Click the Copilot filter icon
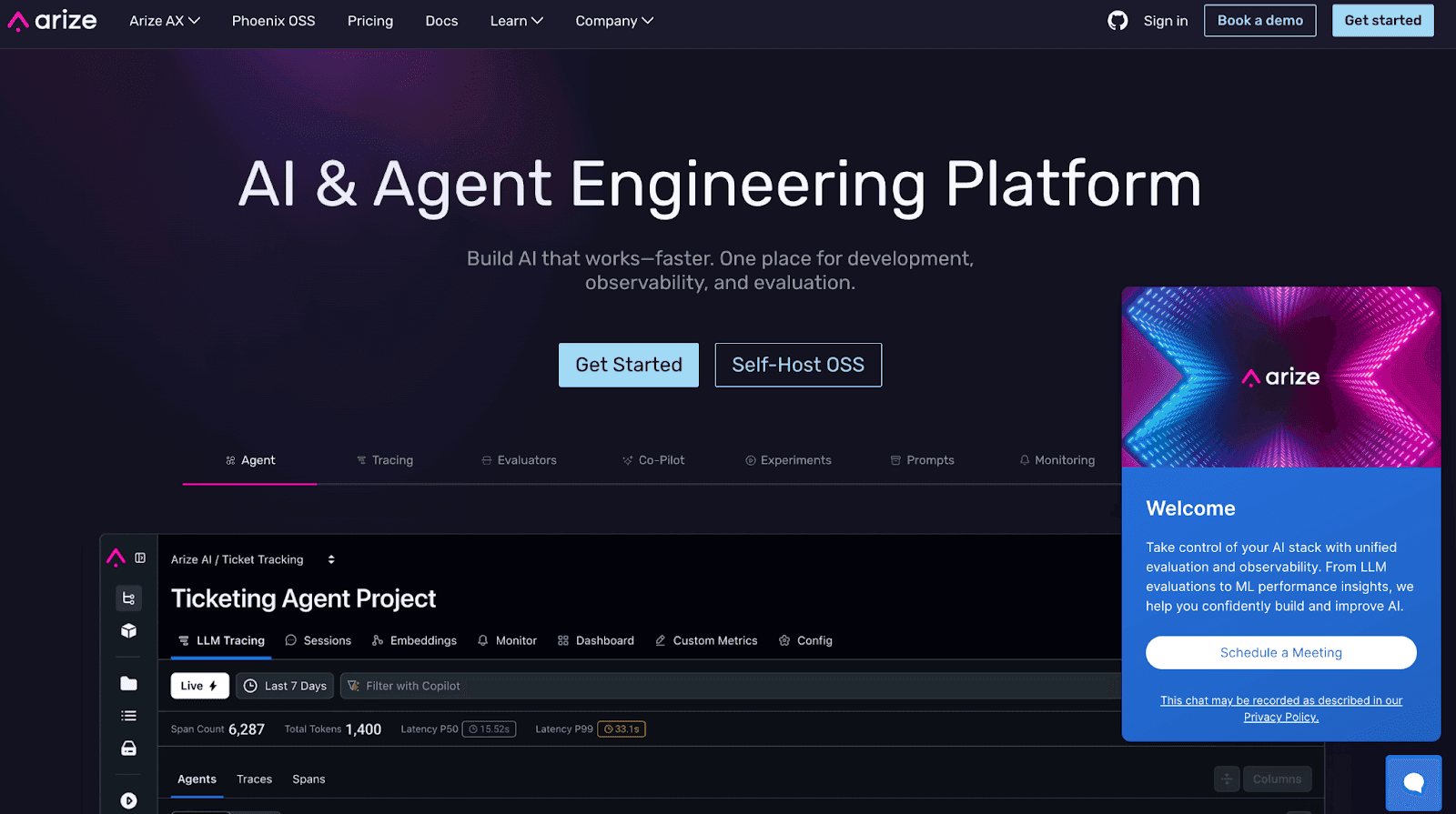Screen dimensions: 1456x814 (353, 686)
